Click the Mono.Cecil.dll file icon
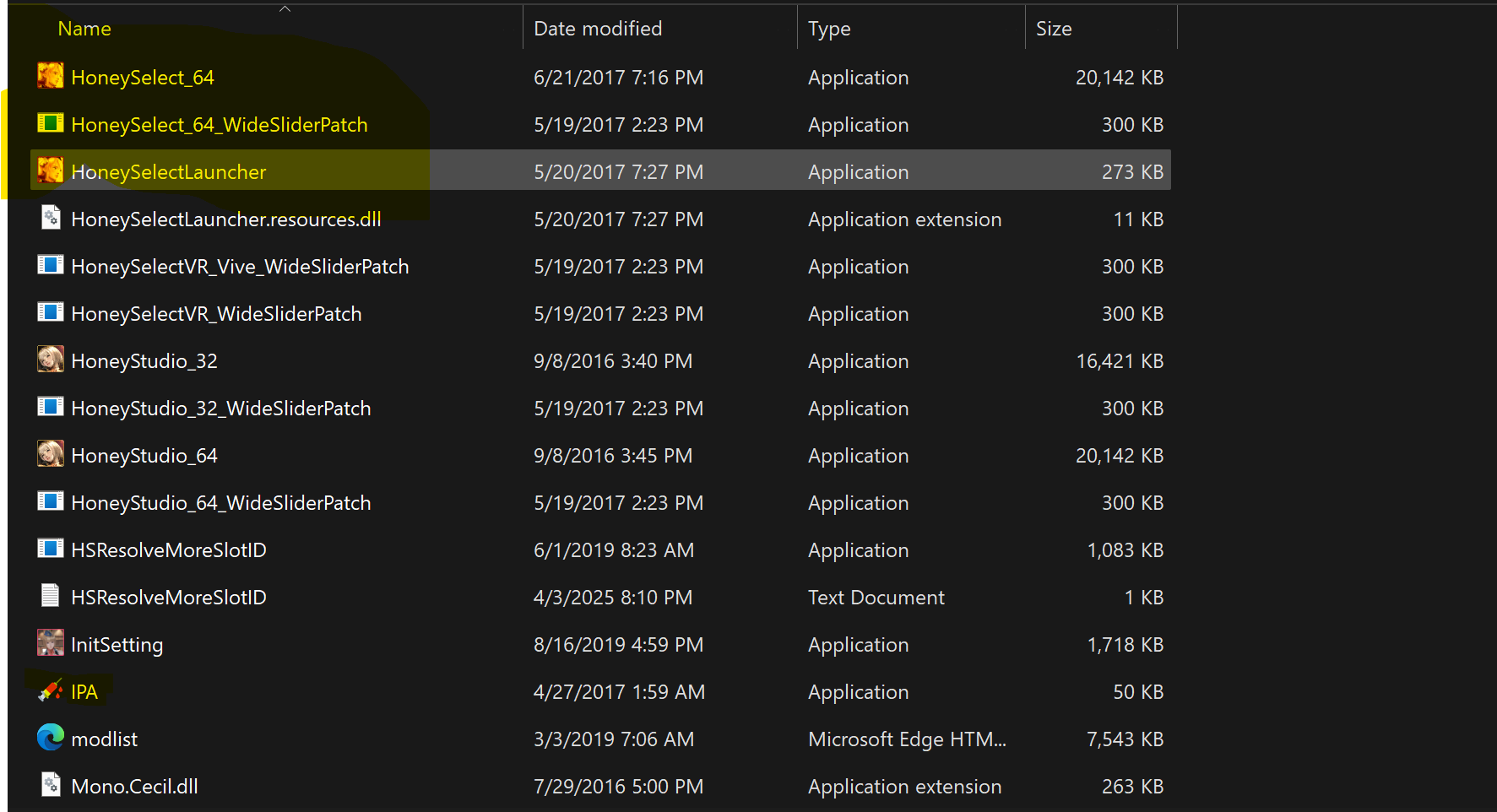 (x=51, y=785)
